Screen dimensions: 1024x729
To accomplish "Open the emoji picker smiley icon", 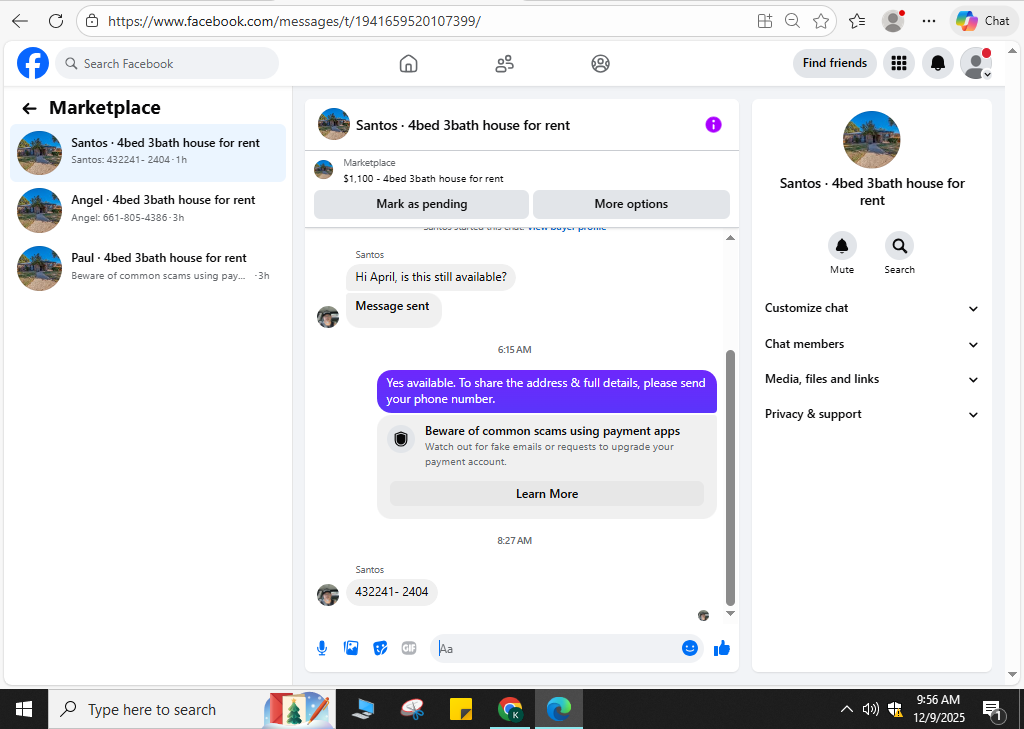I will pos(690,648).
